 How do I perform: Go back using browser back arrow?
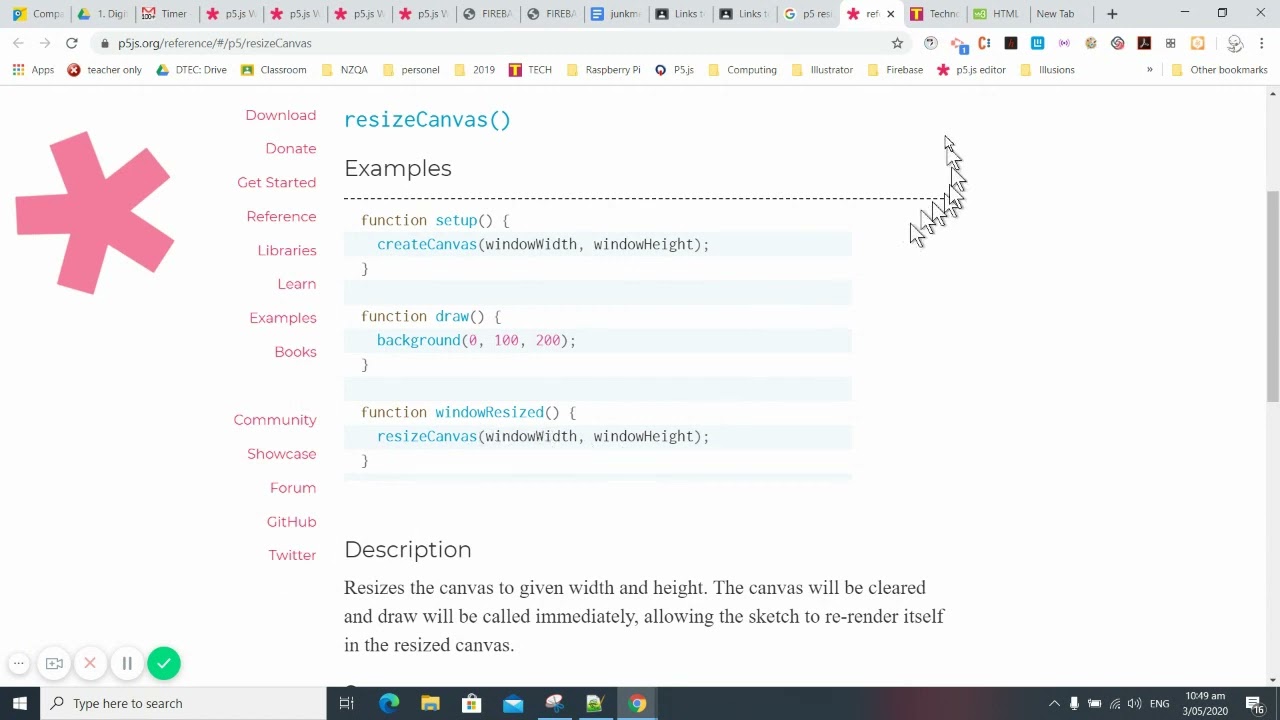tap(18, 43)
